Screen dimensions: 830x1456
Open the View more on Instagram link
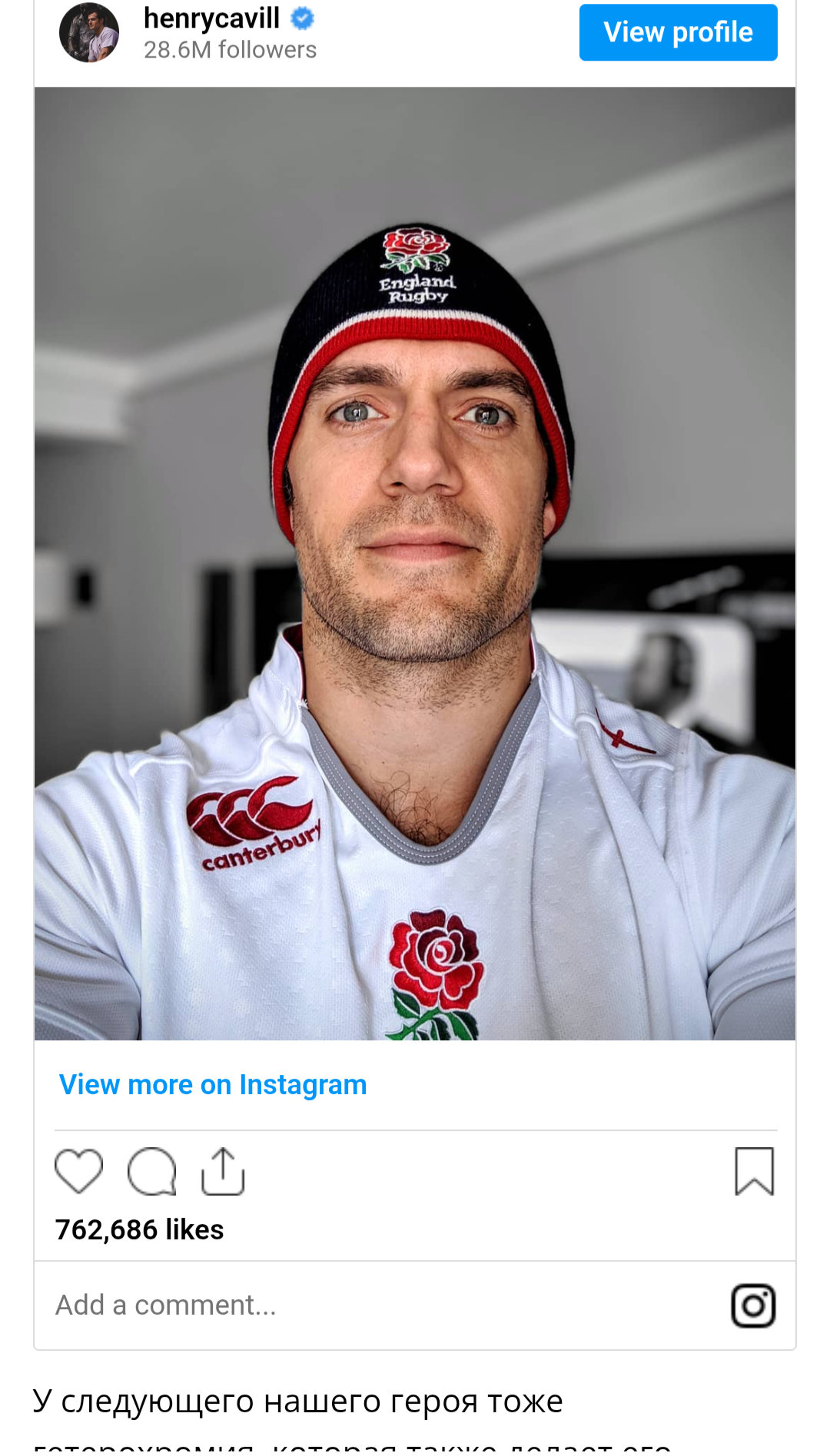pyautogui.click(x=213, y=1084)
